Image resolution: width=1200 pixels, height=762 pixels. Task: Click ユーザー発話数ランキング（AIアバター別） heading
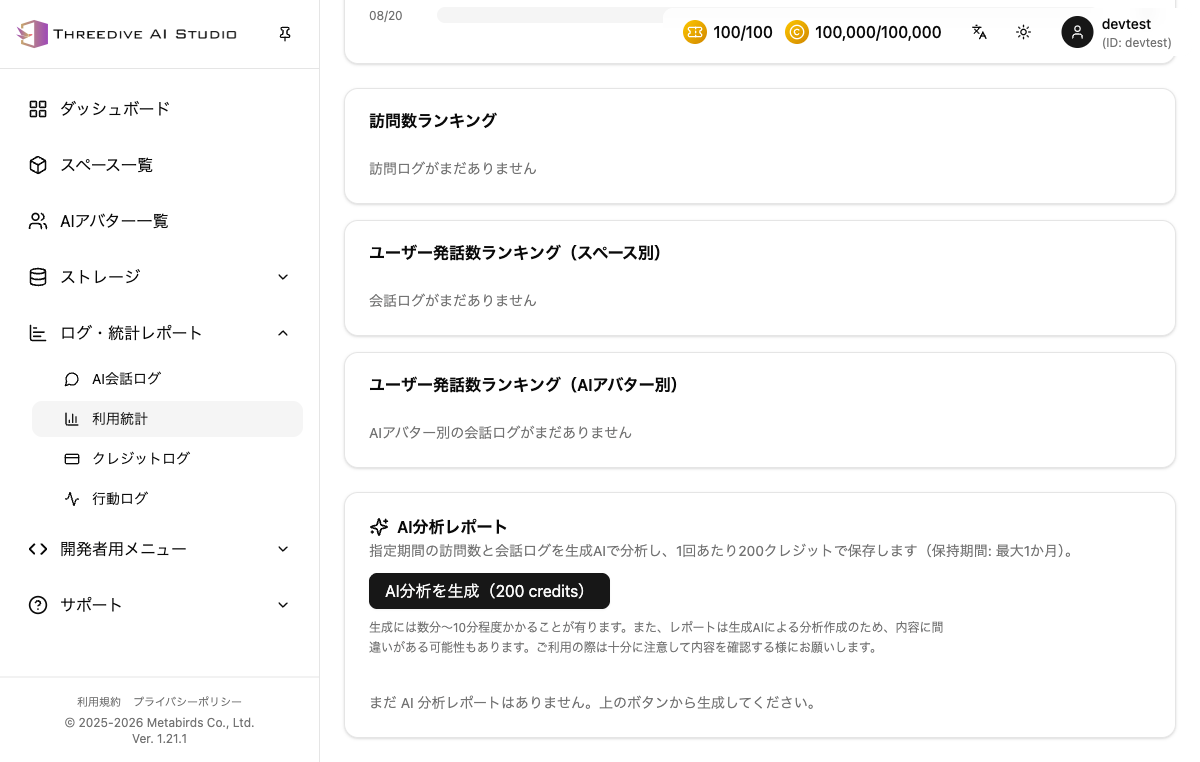pyautogui.click(x=524, y=385)
